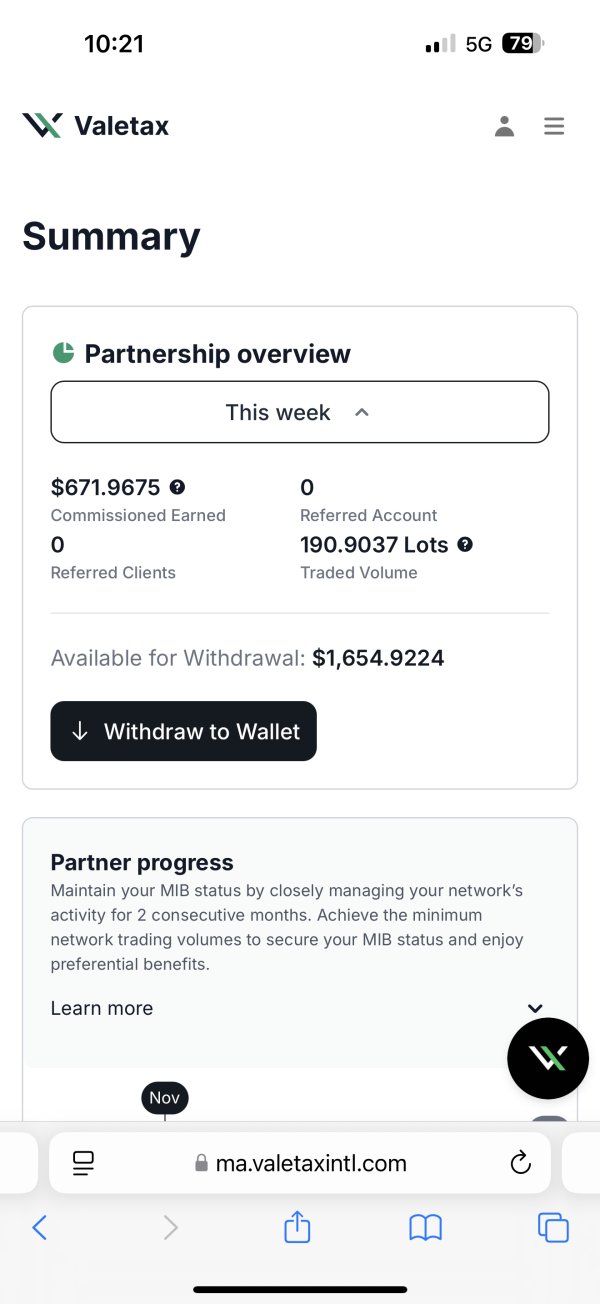Screen dimensions: 600x1304
Task: Go forward in Safari
Action: coord(170,1227)
